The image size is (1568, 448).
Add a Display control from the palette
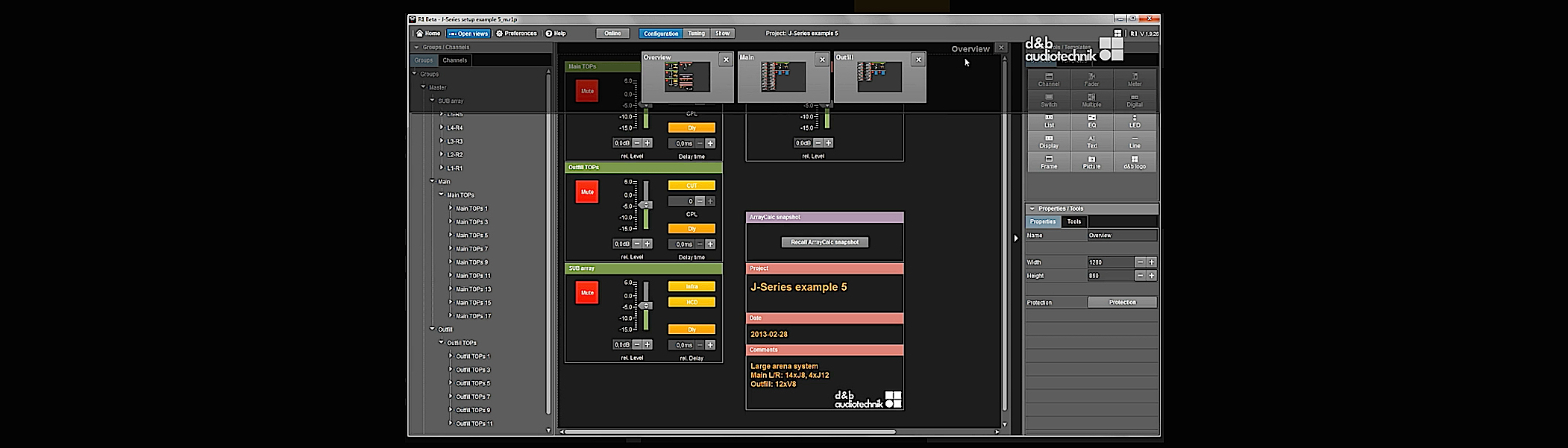[1049, 142]
